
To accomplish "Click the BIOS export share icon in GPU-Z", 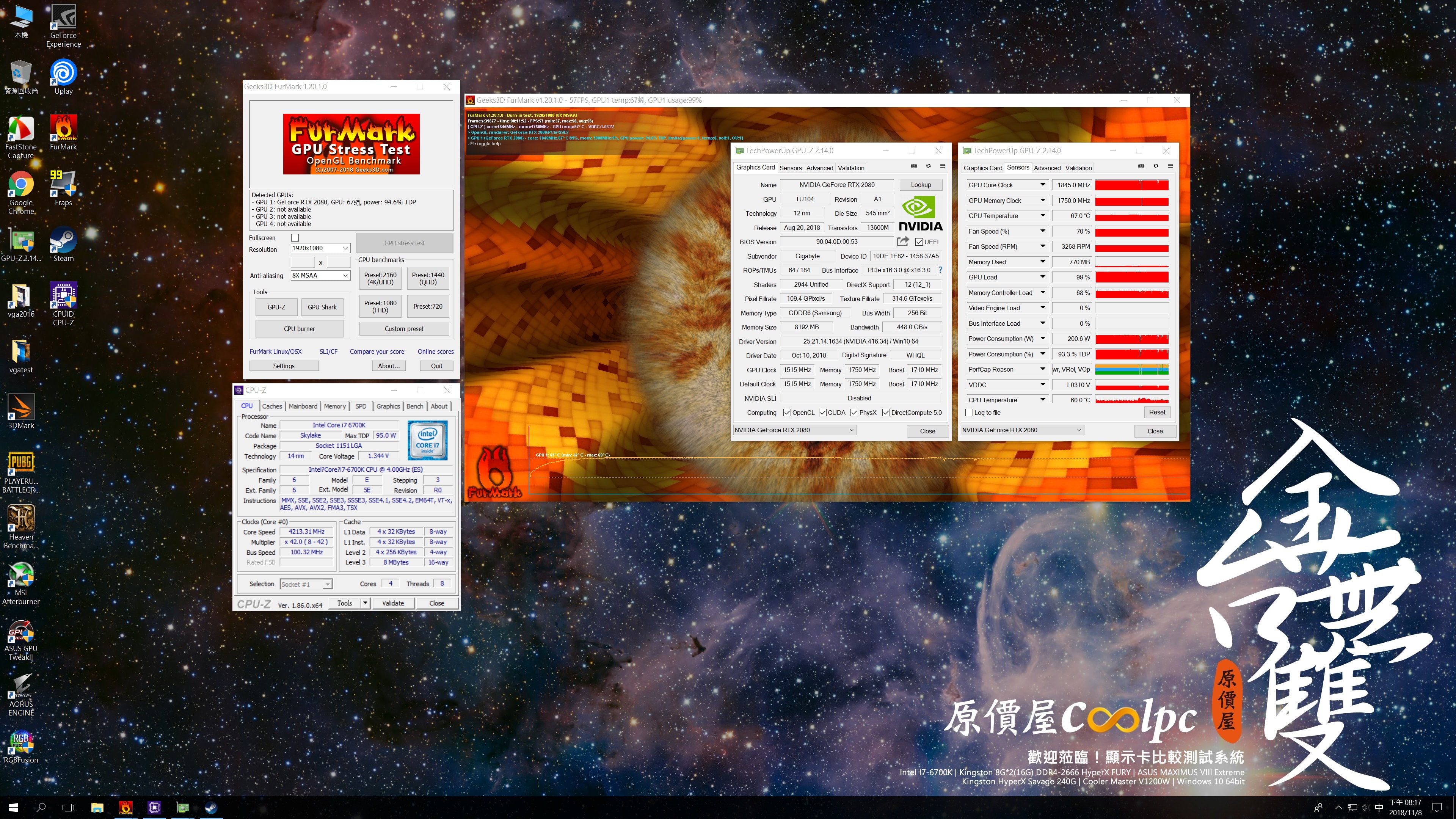I will click(903, 242).
